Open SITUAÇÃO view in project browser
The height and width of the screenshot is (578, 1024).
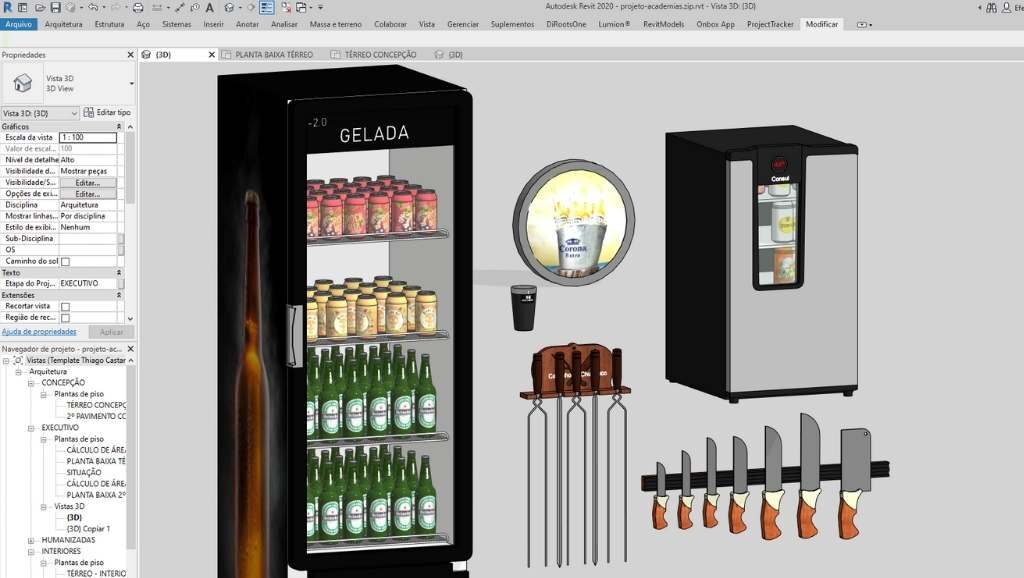click(x=84, y=472)
